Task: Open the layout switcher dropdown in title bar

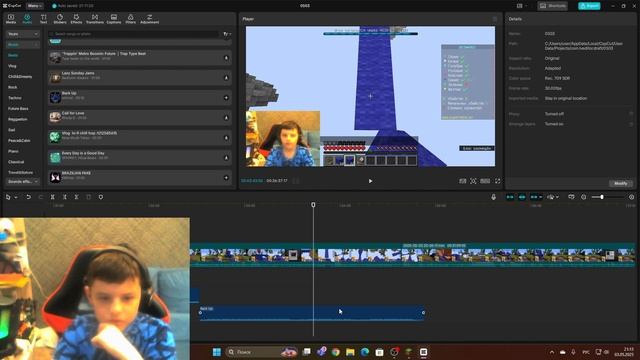Action: click(521, 6)
